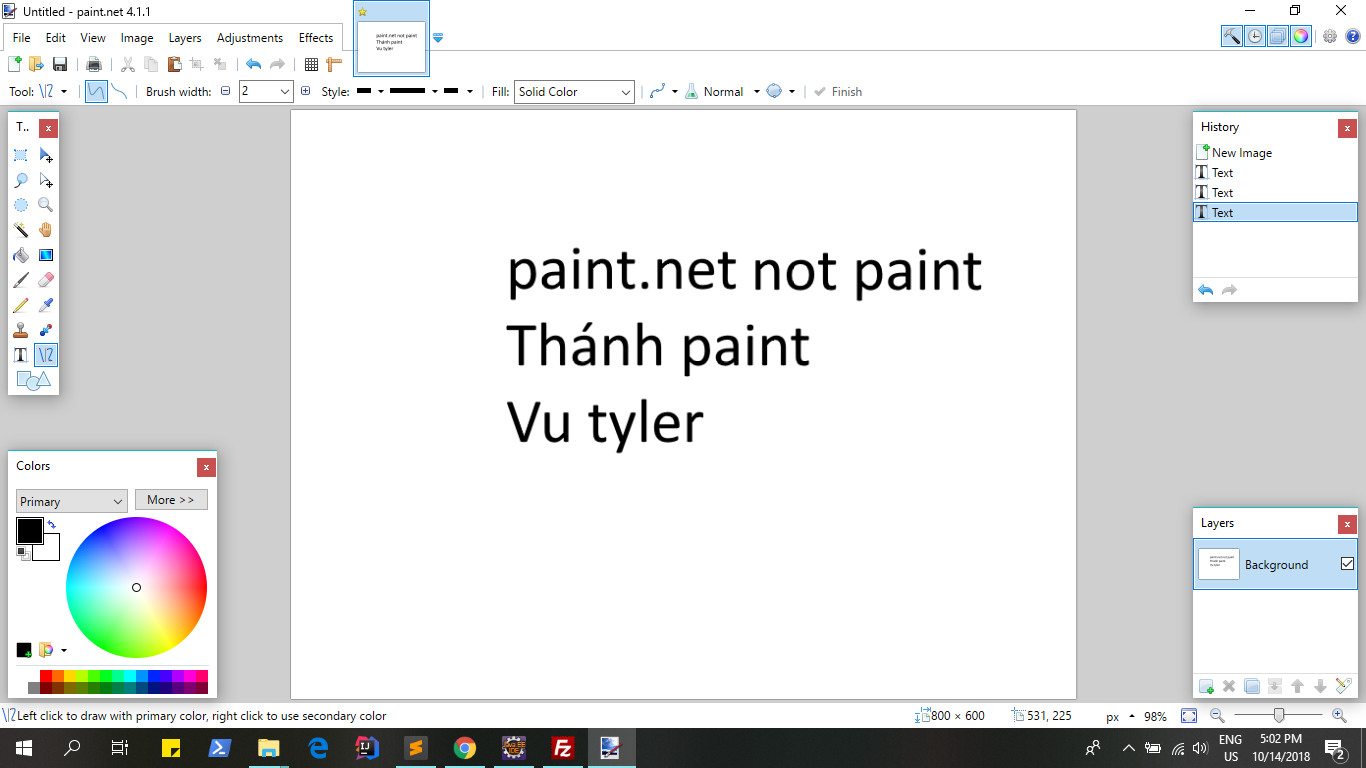
Task: Open the Effects menu
Action: click(316, 38)
